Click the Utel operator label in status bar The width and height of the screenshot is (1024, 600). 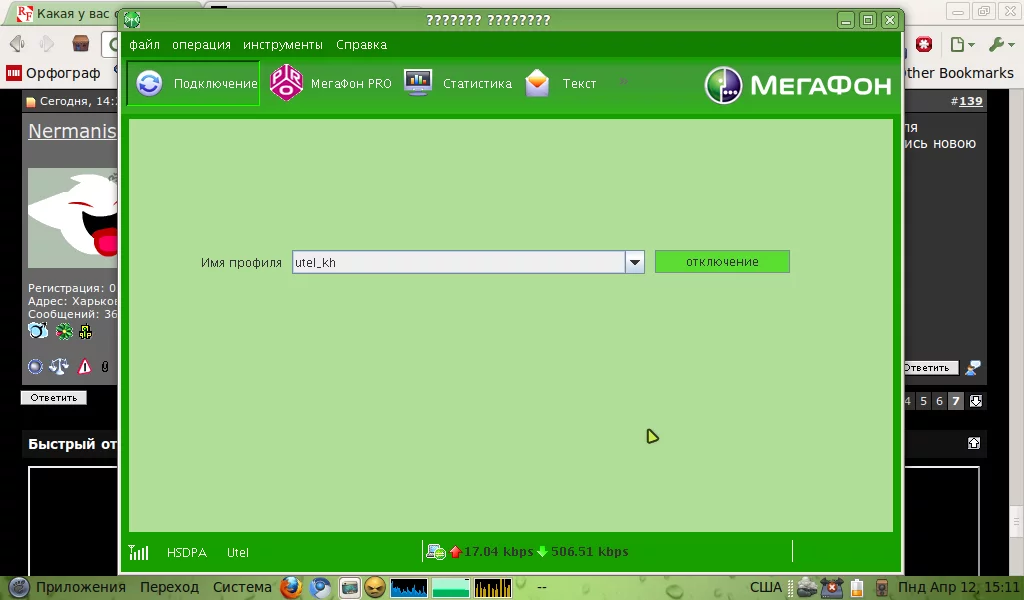click(x=238, y=552)
